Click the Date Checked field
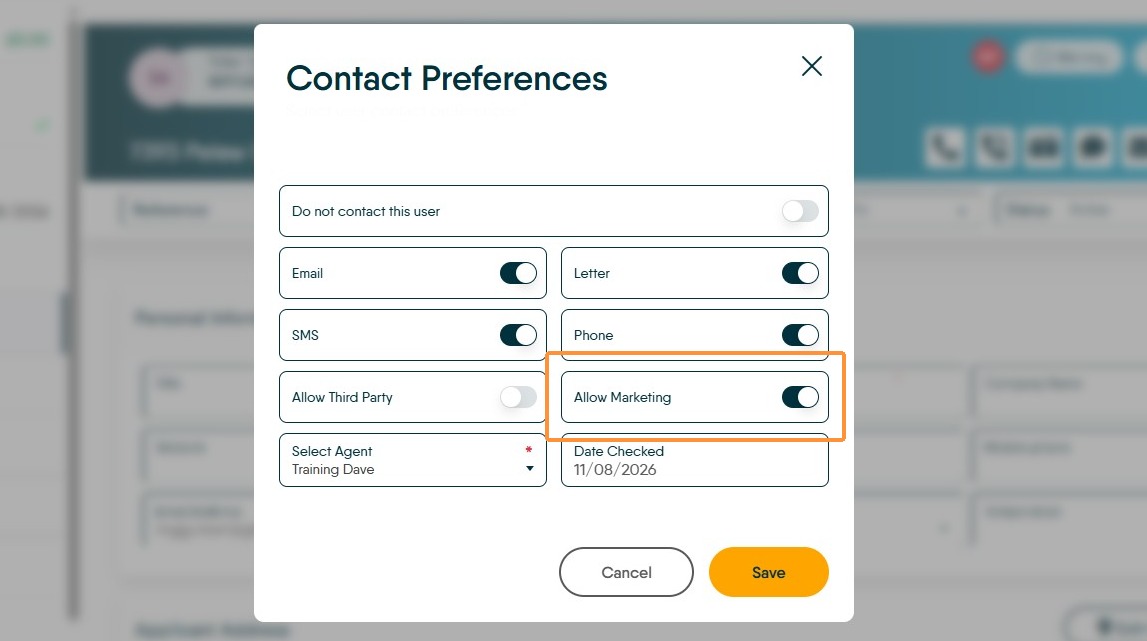 tap(694, 460)
